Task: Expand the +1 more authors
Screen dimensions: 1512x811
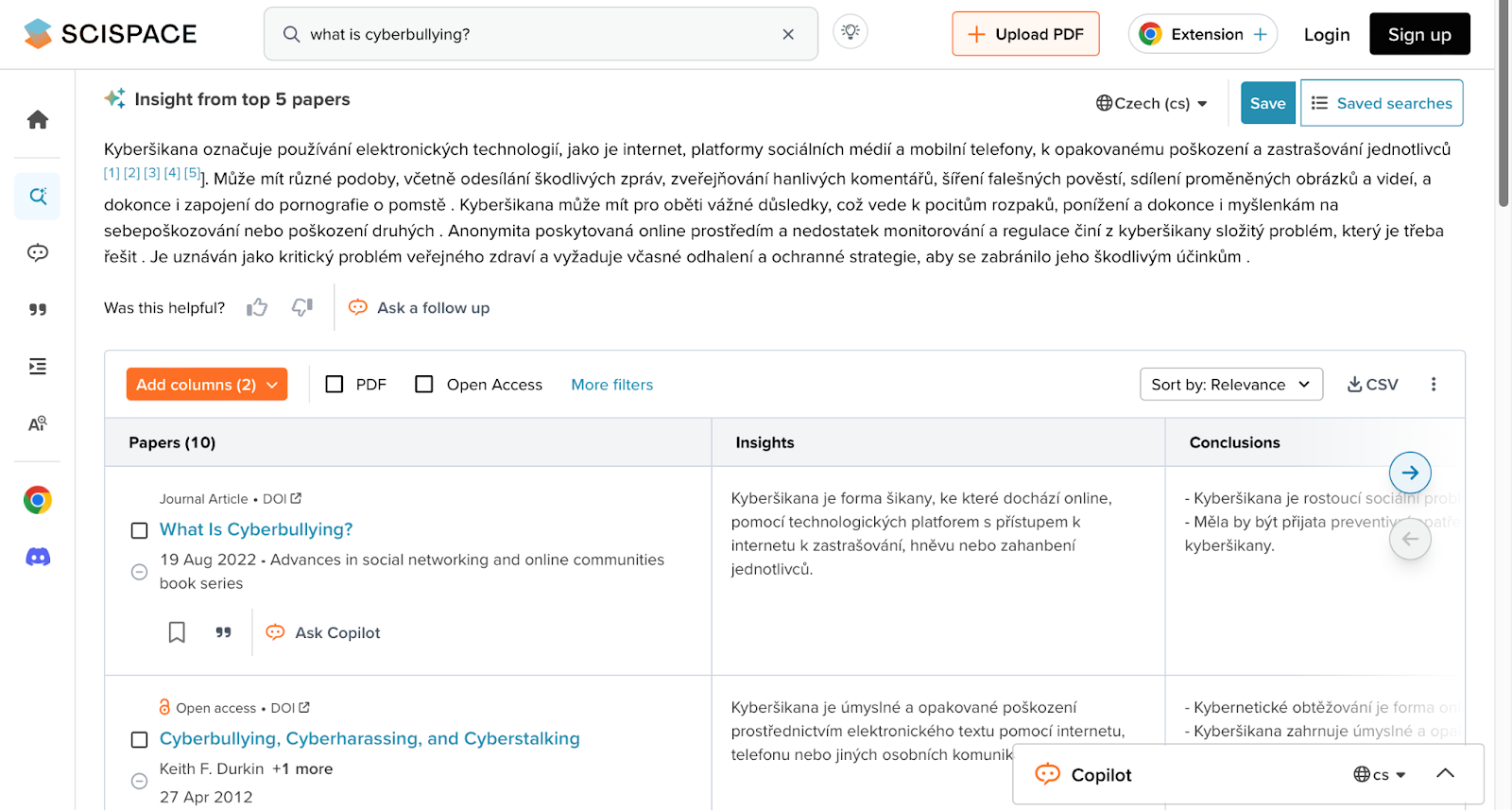Action: point(302,768)
